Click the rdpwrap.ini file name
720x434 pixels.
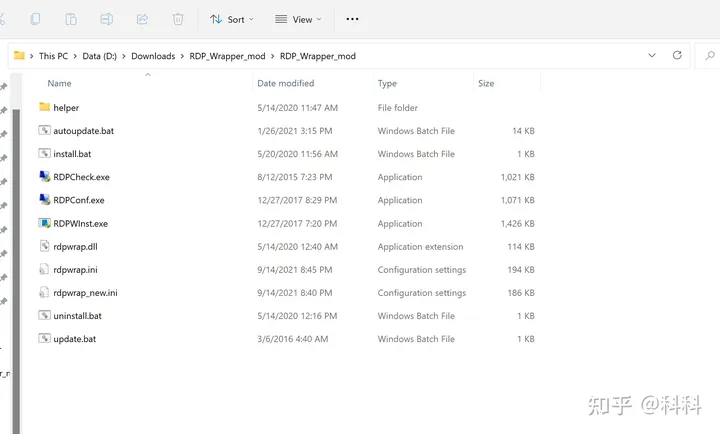(75, 270)
